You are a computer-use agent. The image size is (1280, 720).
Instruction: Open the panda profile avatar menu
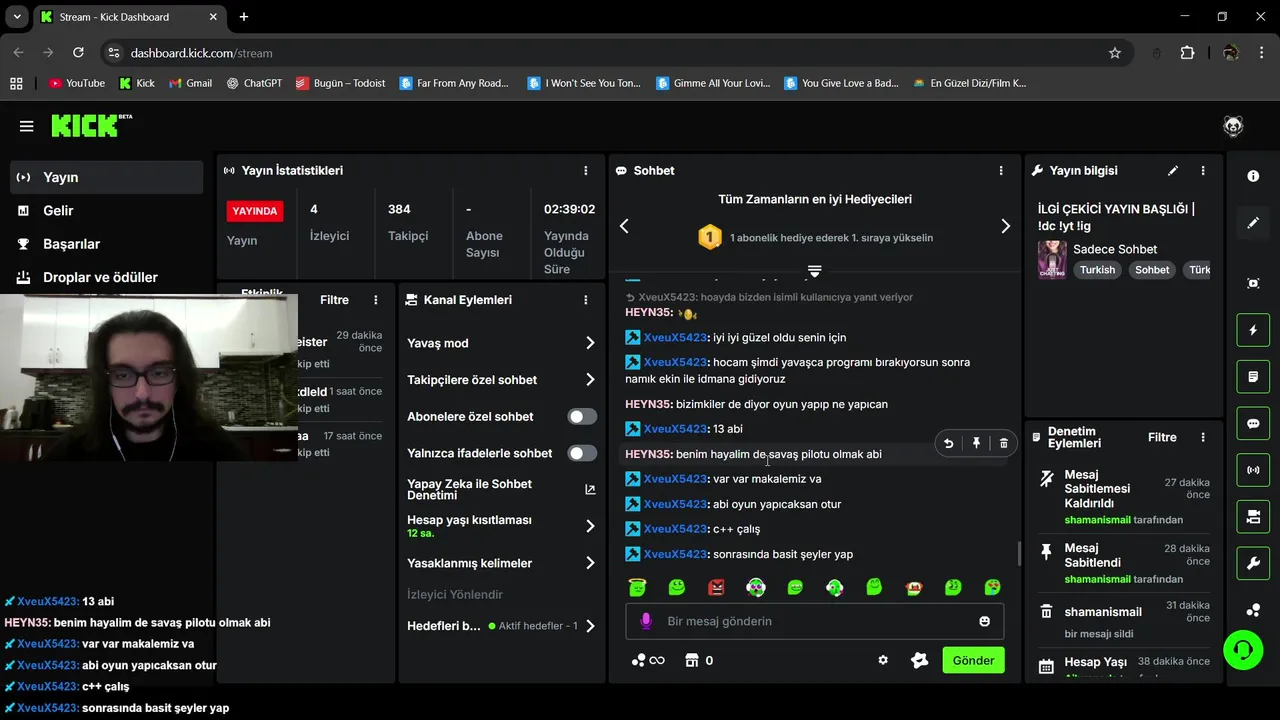1233,126
